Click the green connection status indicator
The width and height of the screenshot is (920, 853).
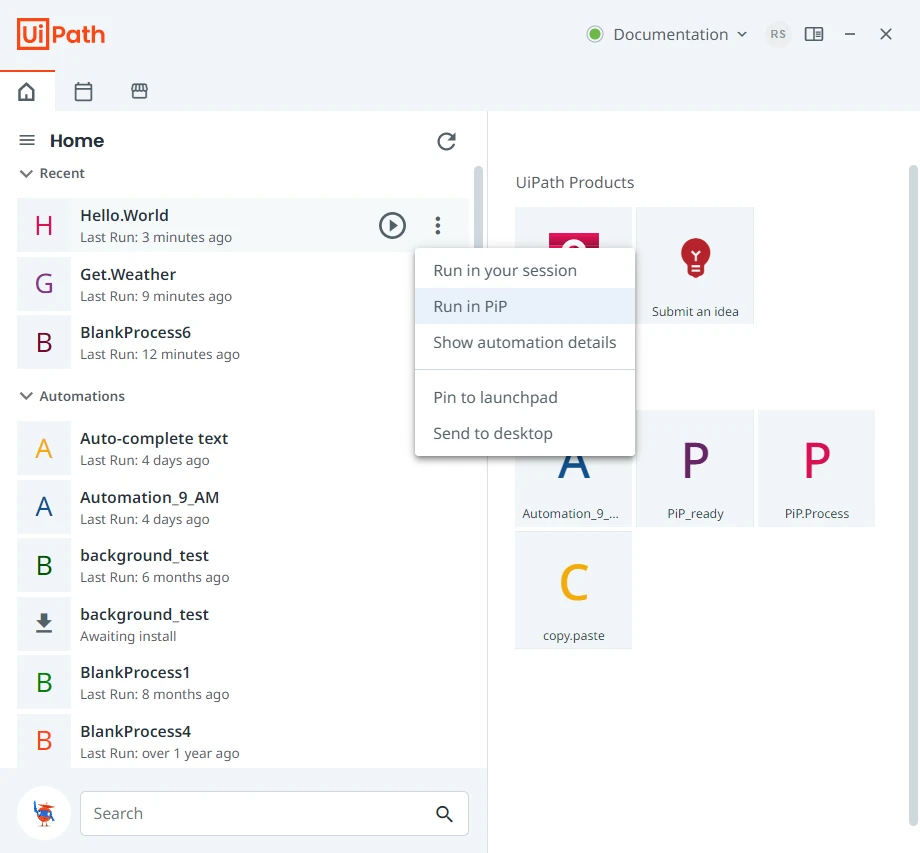[595, 35]
